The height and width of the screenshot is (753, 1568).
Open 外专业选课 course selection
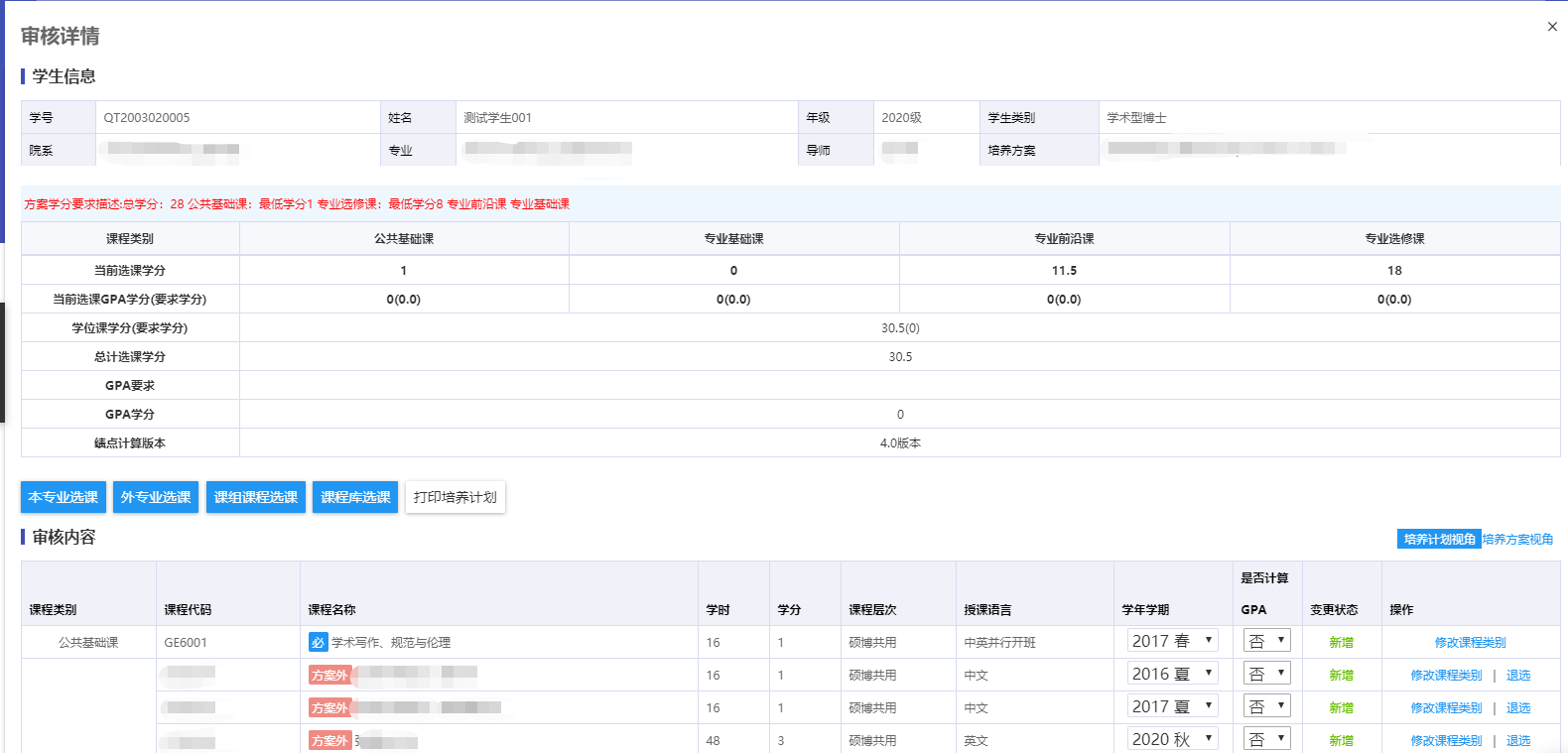156,497
